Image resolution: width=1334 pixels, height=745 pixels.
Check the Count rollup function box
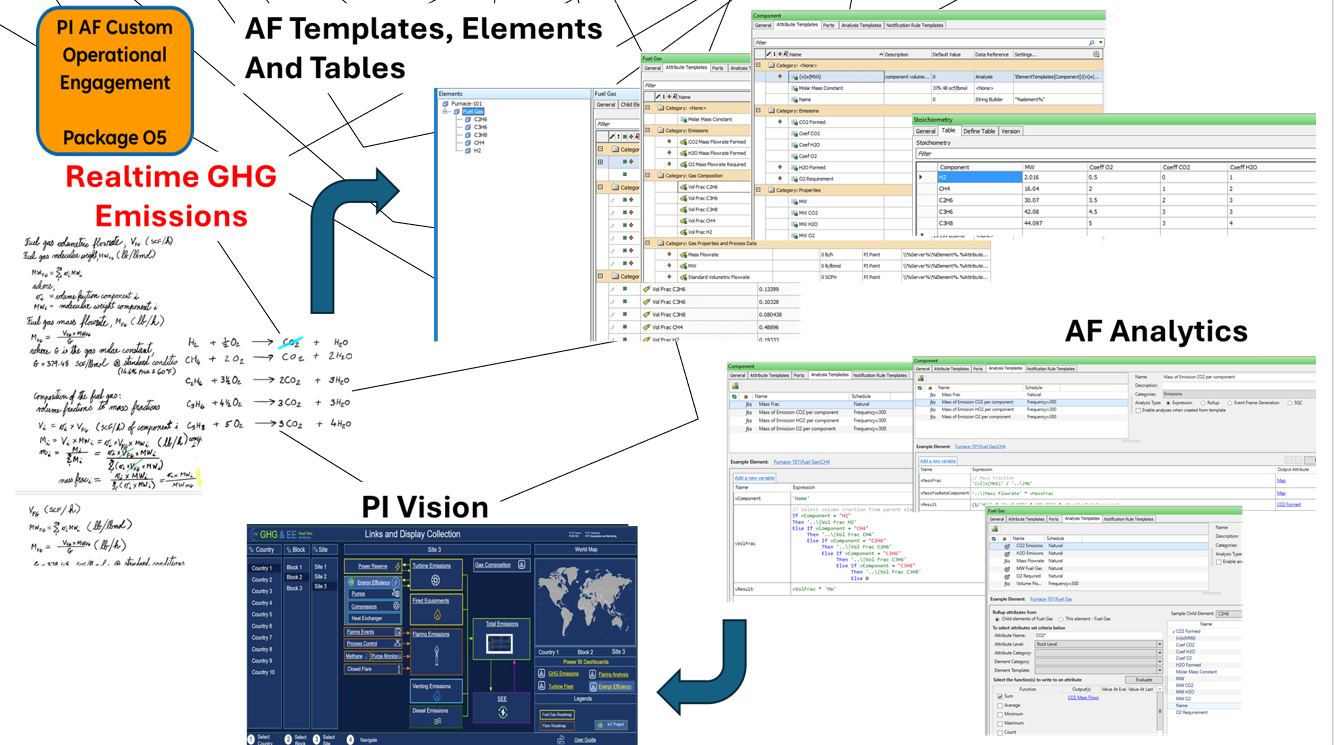coord(1000,733)
